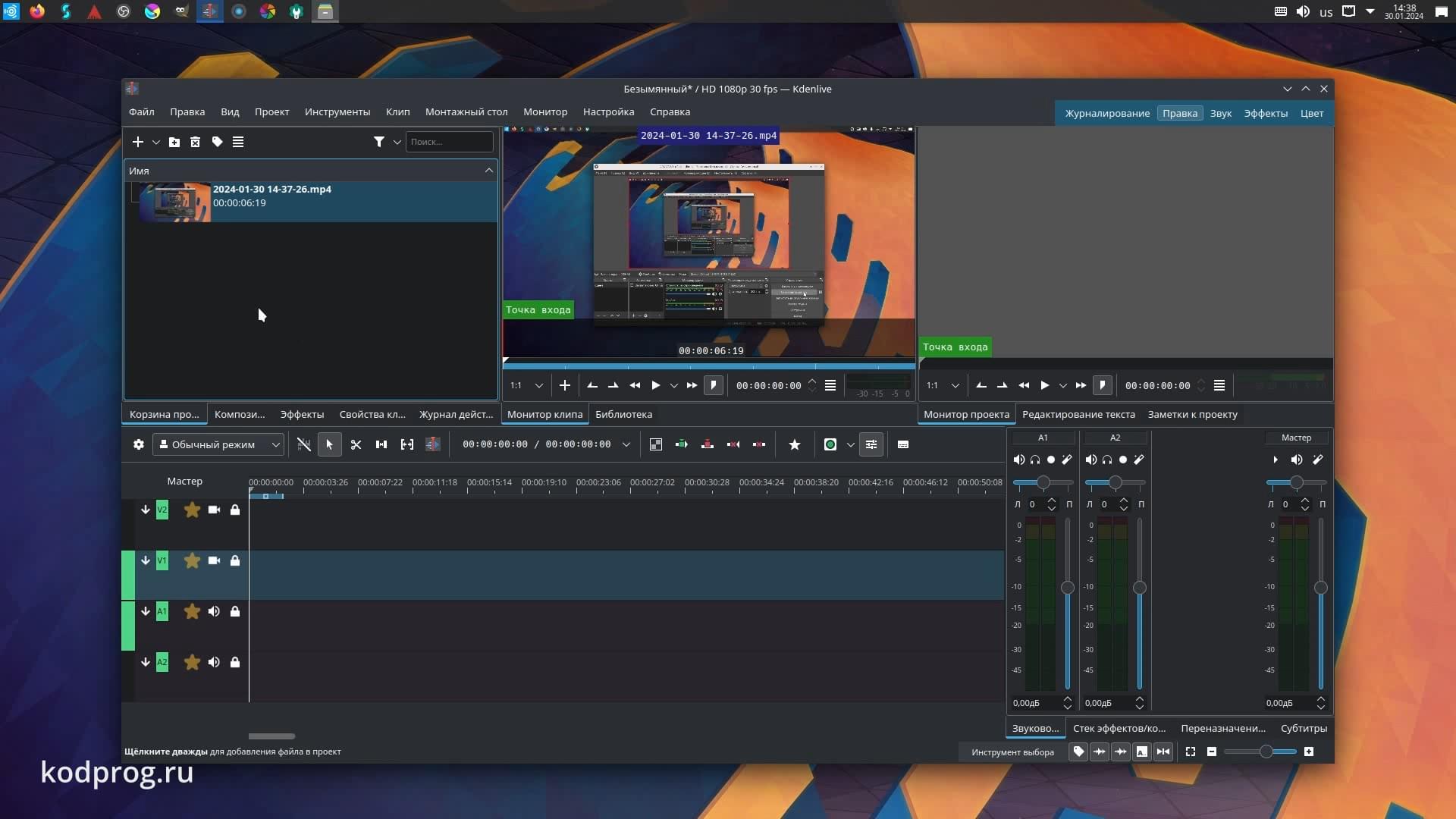Insert clip zone into timeline icon
The width and height of the screenshot is (1456, 819).
click(x=682, y=445)
